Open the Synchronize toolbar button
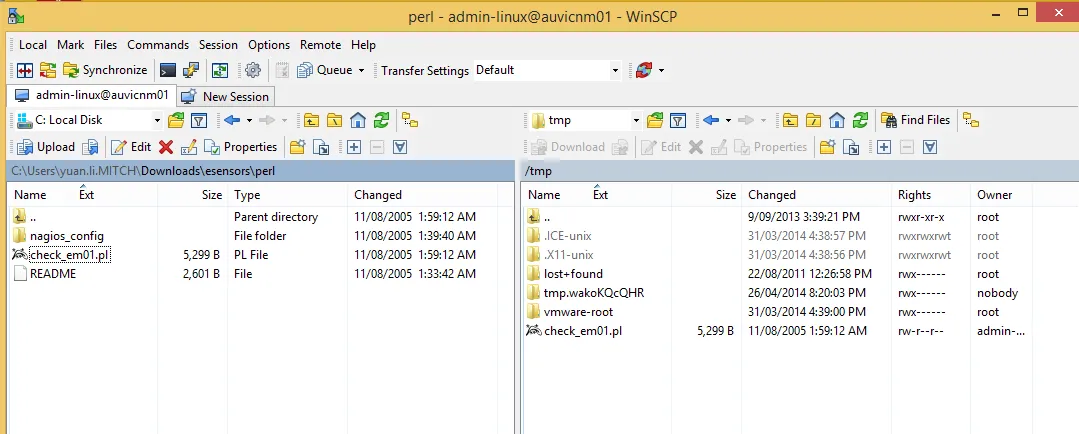The width and height of the screenshot is (1079, 434). (105, 70)
